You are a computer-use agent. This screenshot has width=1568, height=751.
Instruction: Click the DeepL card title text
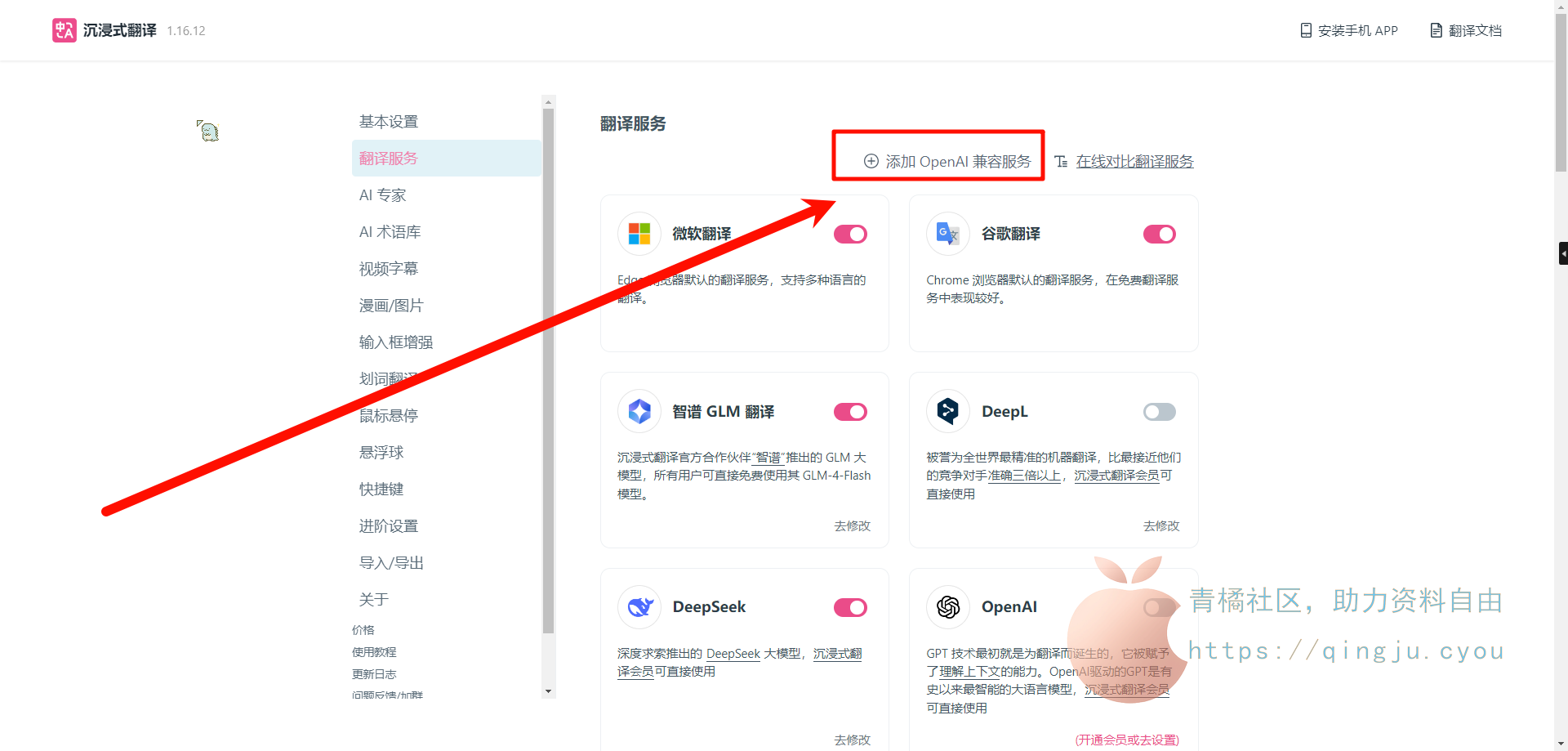pyautogui.click(x=1004, y=412)
